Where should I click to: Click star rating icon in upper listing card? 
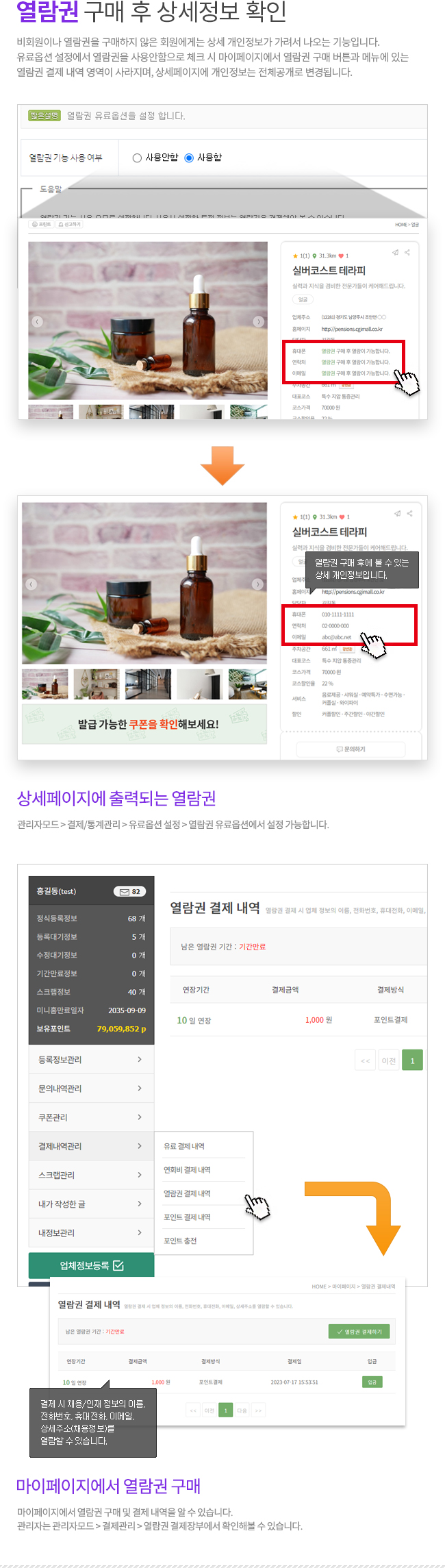click(x=295, y=256)
